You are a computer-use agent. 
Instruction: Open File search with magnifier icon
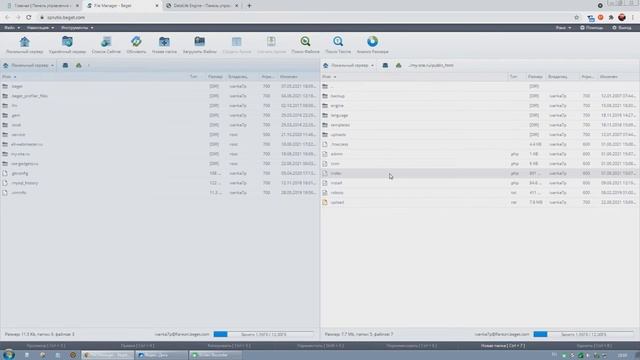[305, 42]
